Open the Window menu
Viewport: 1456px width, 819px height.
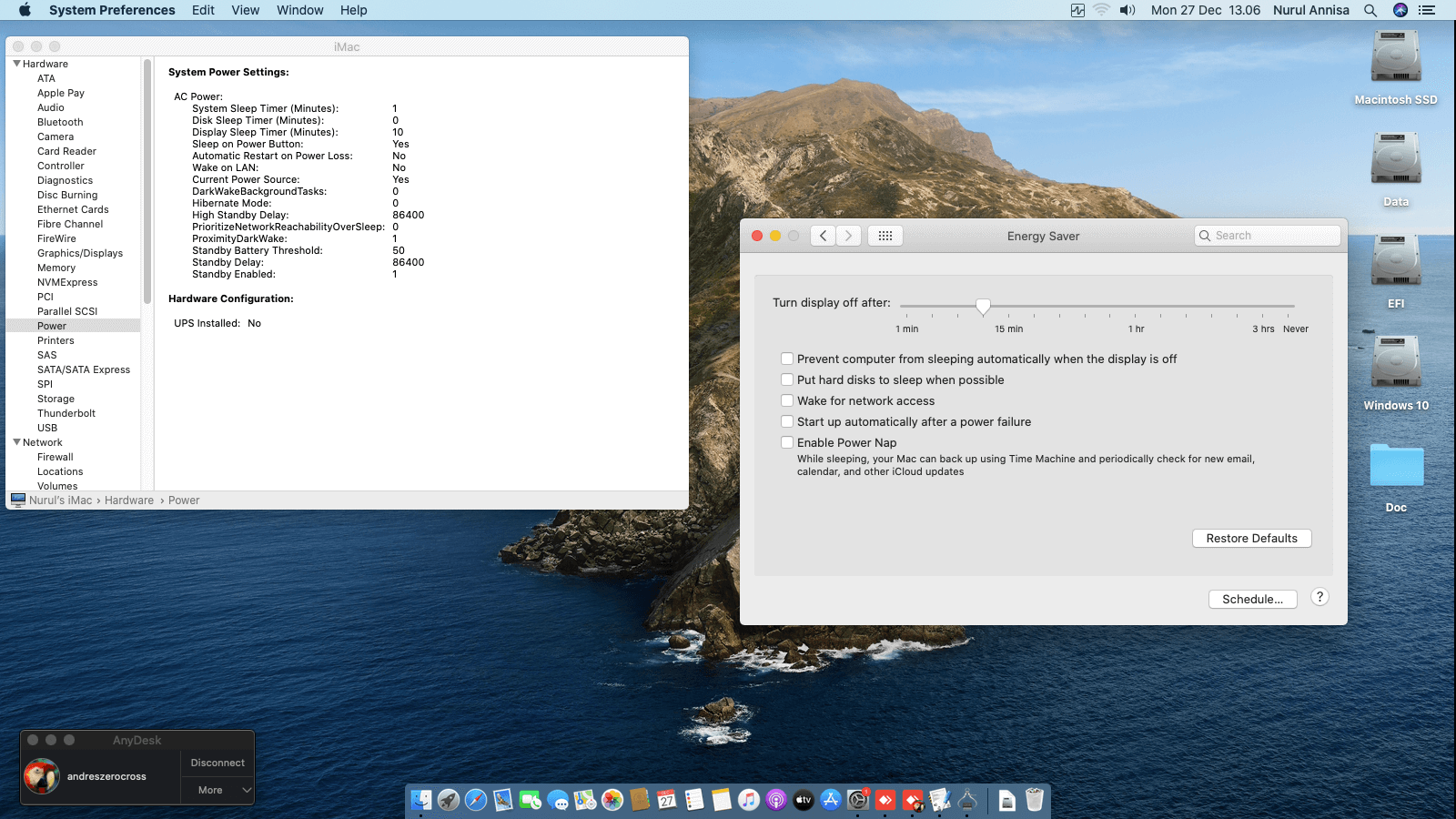(299, 10)
